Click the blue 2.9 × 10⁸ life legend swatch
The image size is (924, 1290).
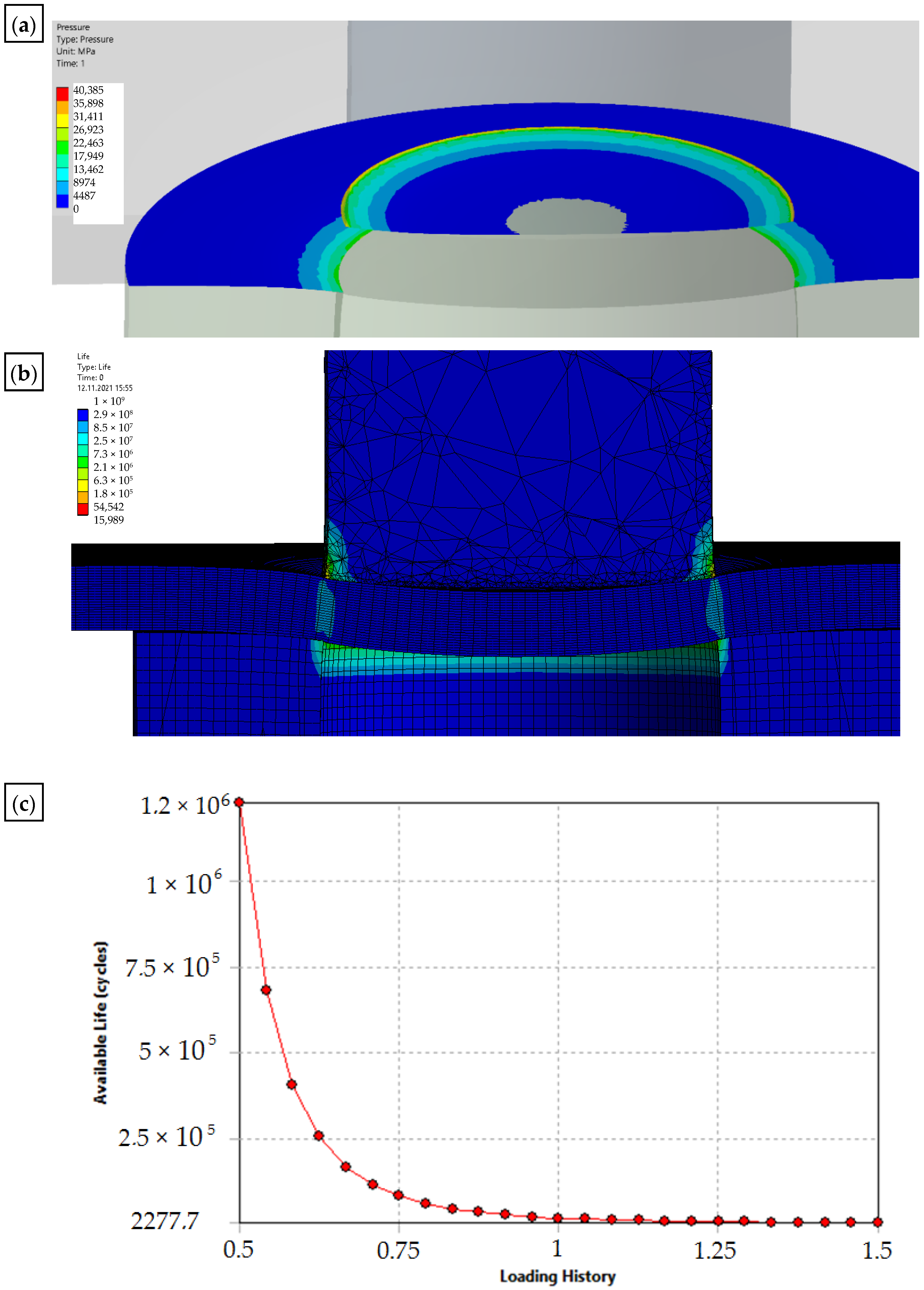pyautogui.click(x=83, y=415)
